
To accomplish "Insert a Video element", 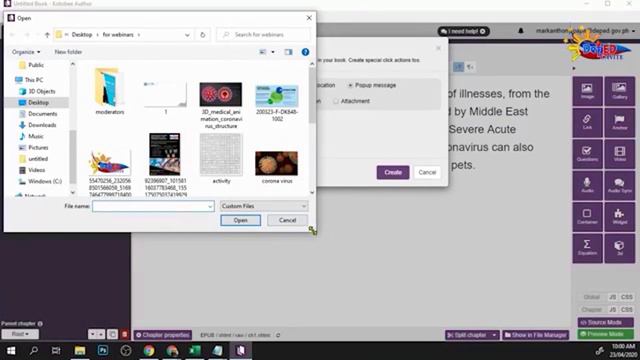I will tap(619, 154).
